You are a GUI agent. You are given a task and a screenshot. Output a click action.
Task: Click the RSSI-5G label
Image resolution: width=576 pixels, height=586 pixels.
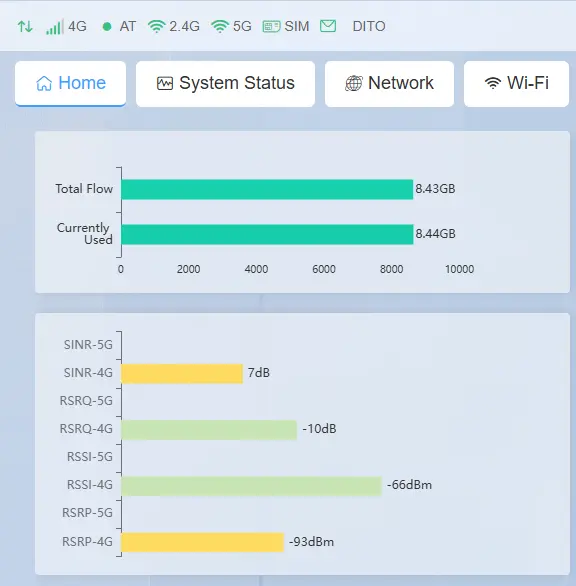click(90, 457)
